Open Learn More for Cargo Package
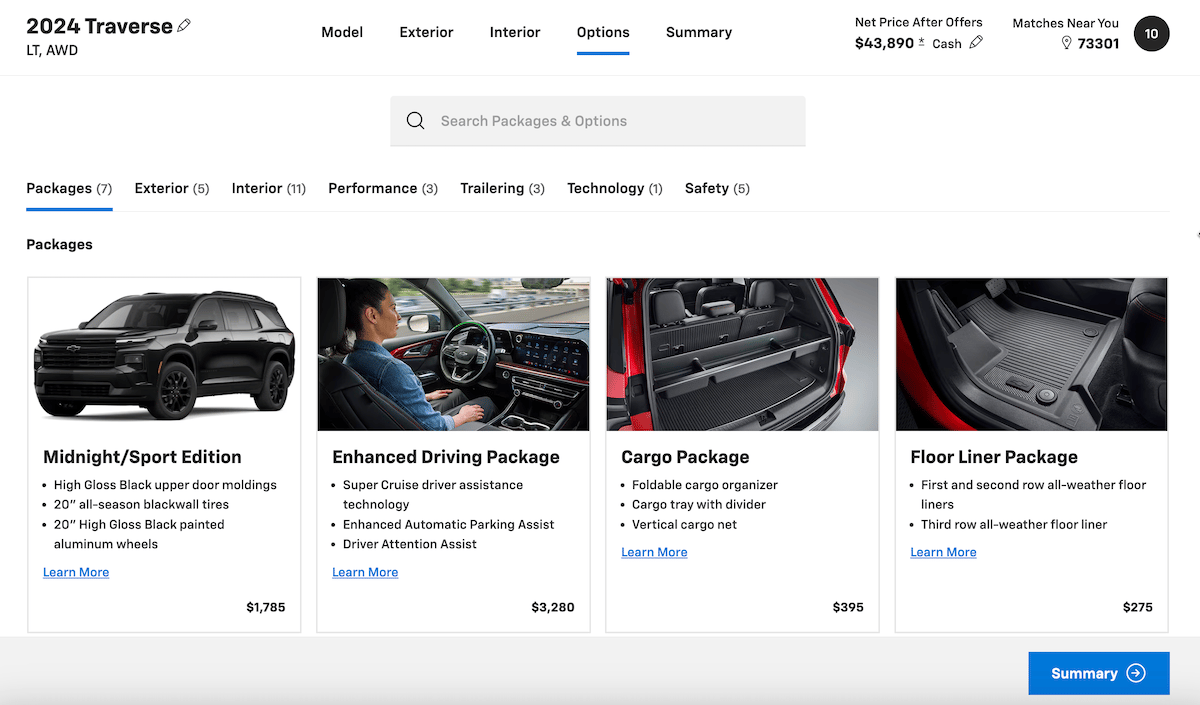This screenshot has height=705, width=1200. point(654,552)
